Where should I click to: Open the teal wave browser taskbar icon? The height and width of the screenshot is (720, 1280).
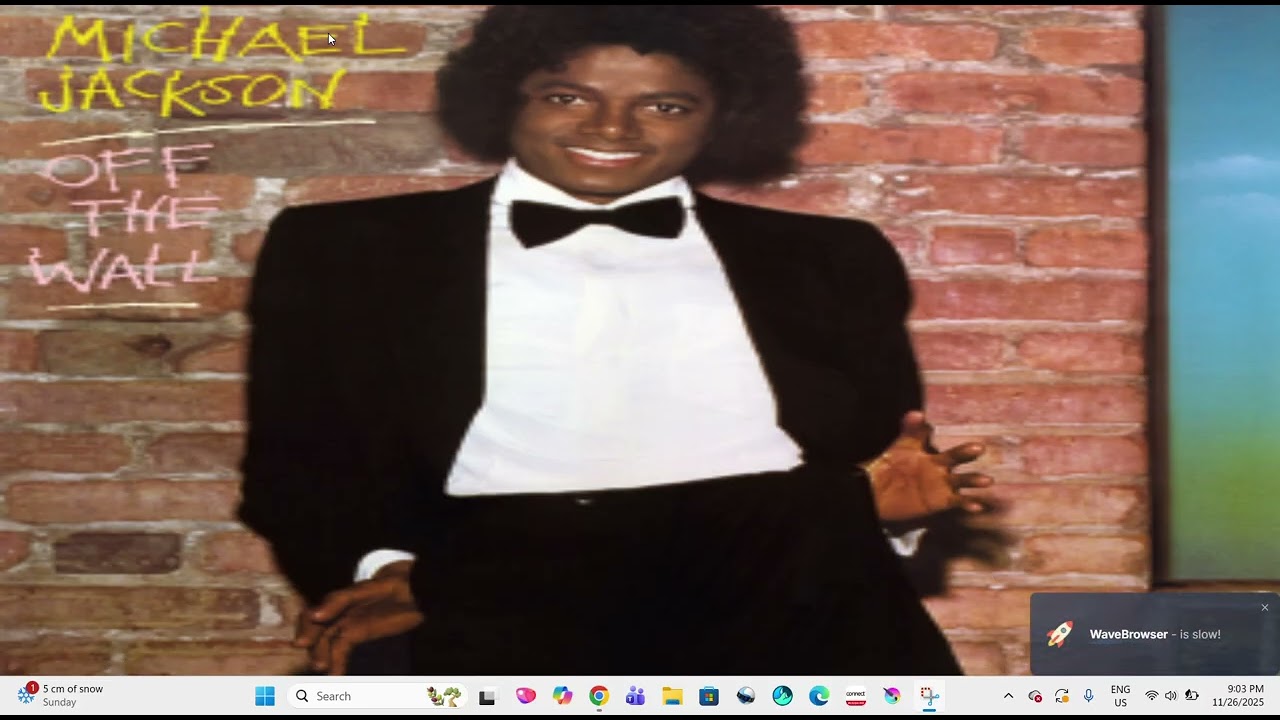click(782, 696)
